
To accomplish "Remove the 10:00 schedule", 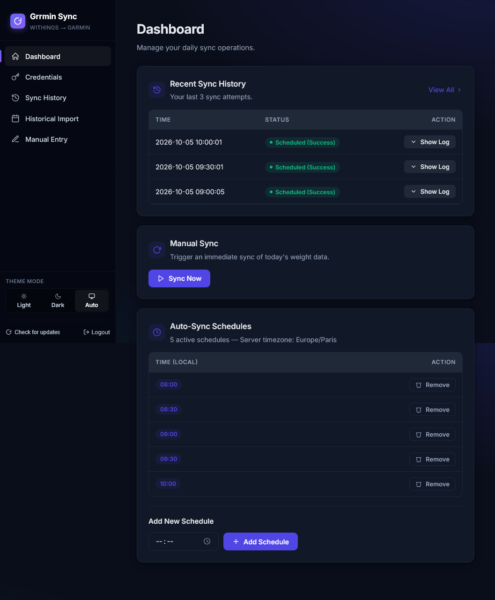I will (x=432, y=484).
